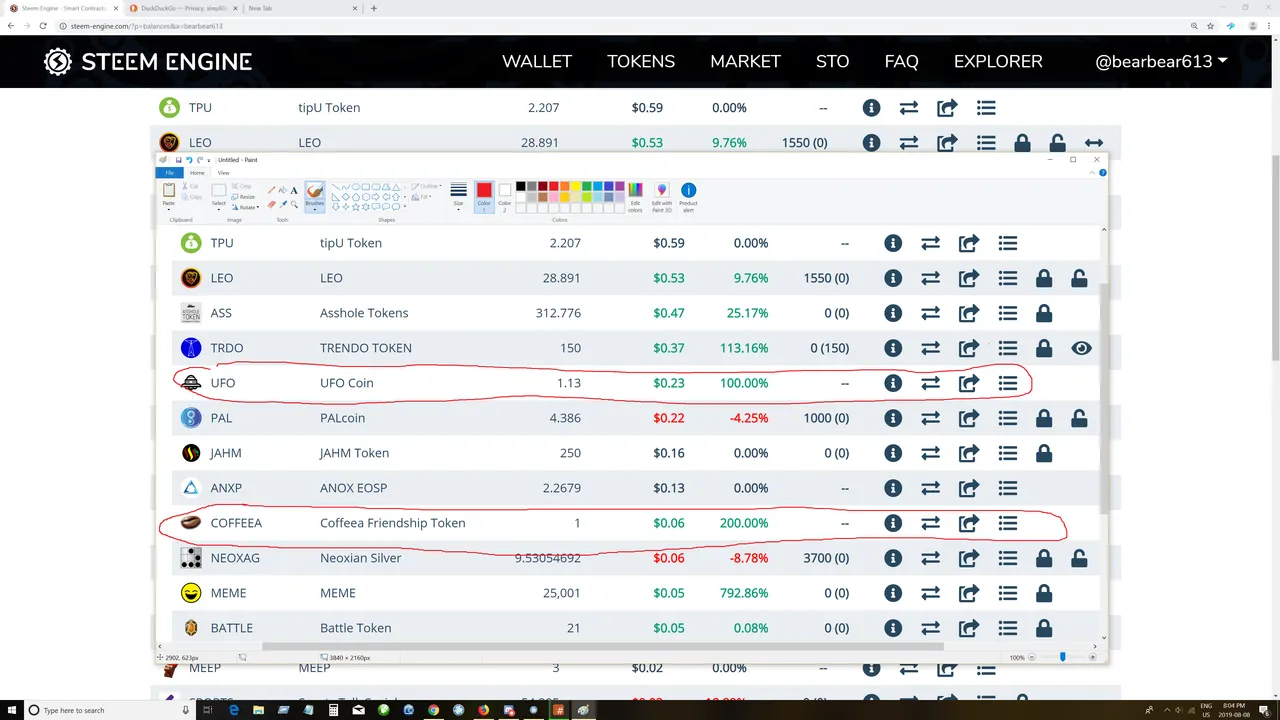
Task: Click Paint's zoom slider handle
Action: coord(1062,657)
